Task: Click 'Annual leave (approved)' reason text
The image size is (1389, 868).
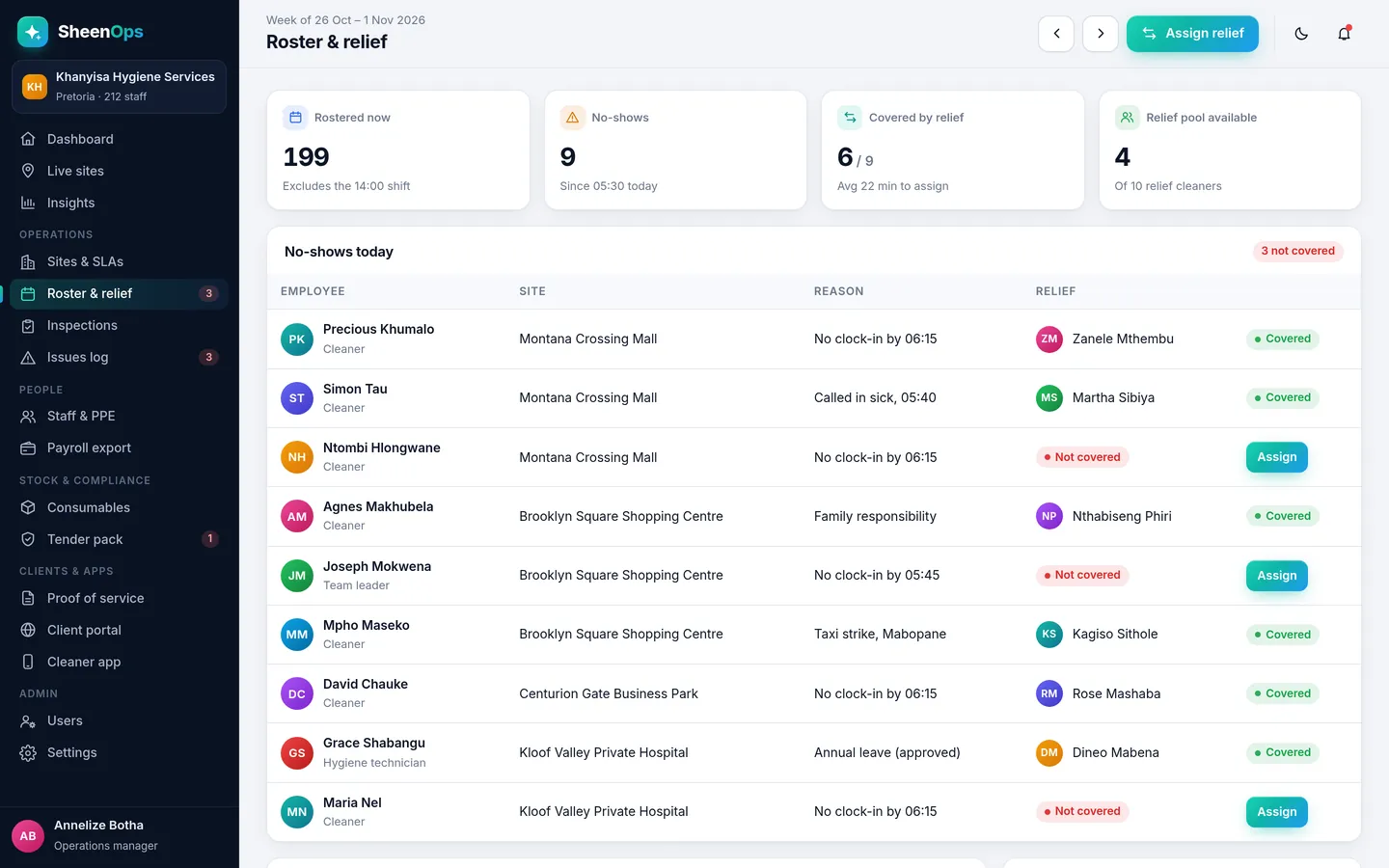Action: 887,752
